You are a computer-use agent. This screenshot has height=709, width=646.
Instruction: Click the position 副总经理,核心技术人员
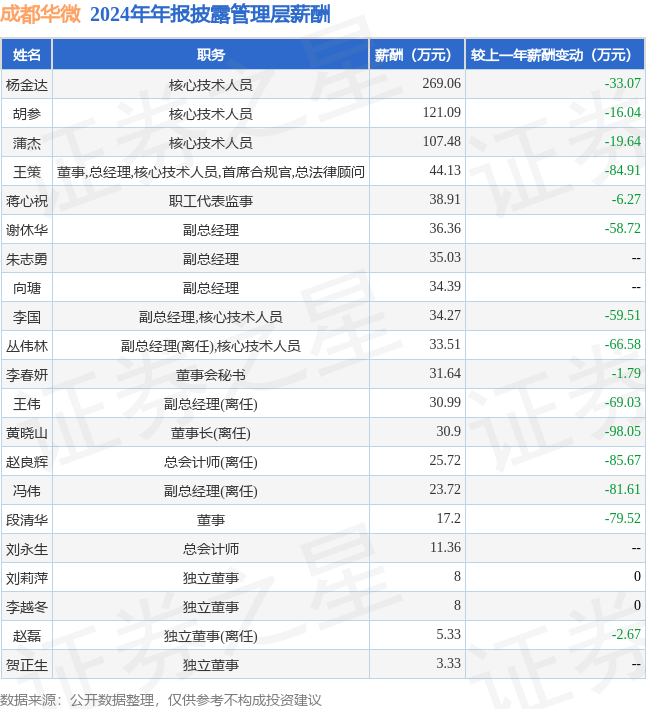[211, 317]
